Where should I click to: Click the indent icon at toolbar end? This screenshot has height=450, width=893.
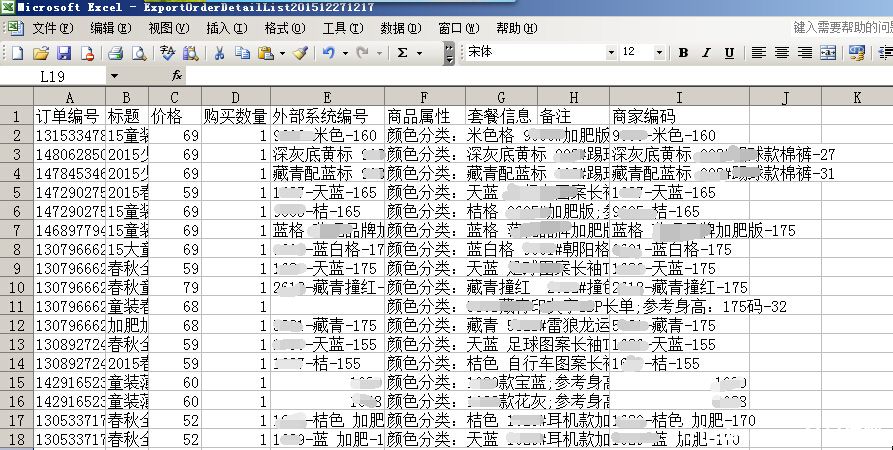click(886, 53)
